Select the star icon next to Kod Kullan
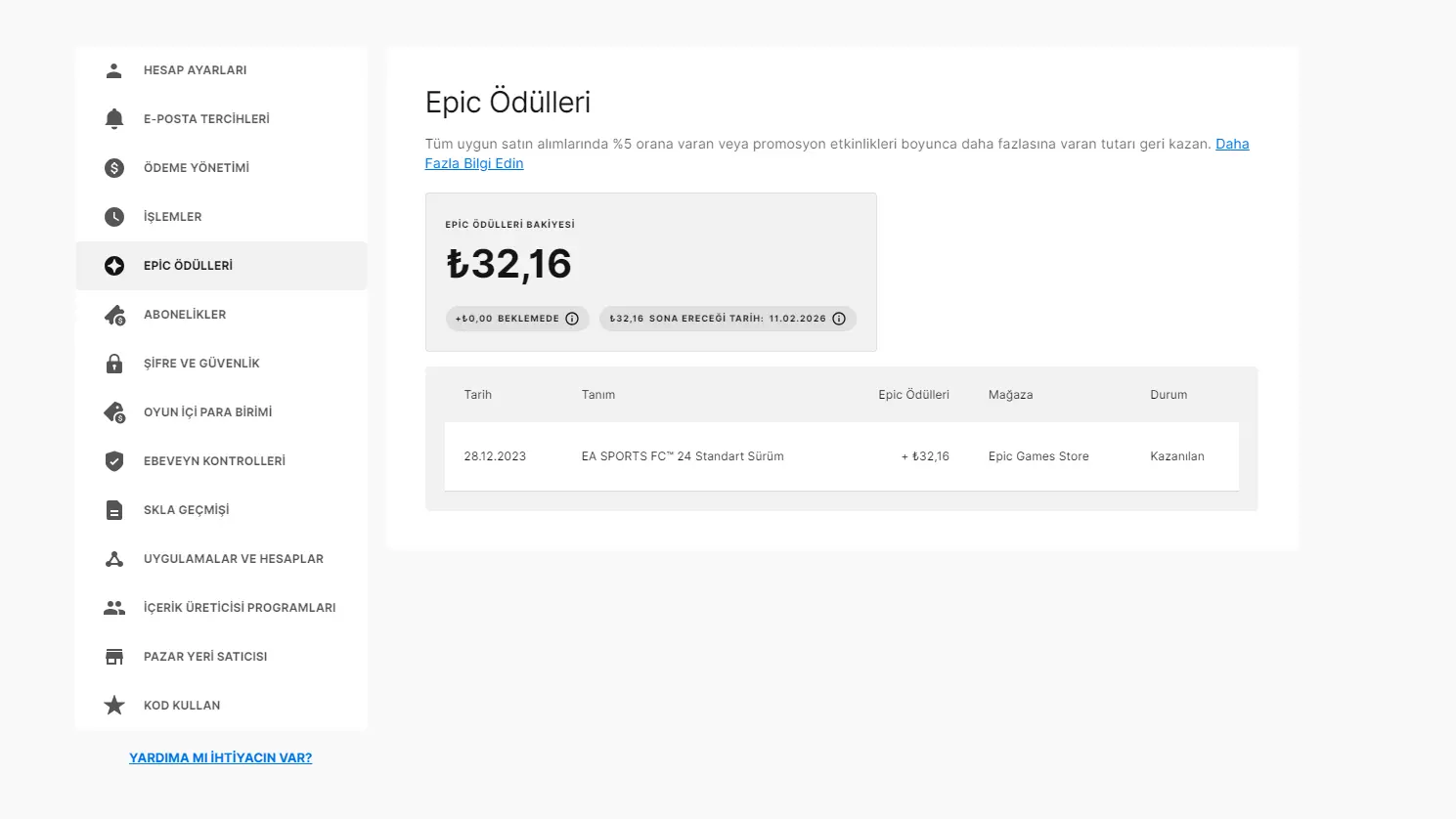The height and width of the screenshot is (819, 1456). [114, 705]
